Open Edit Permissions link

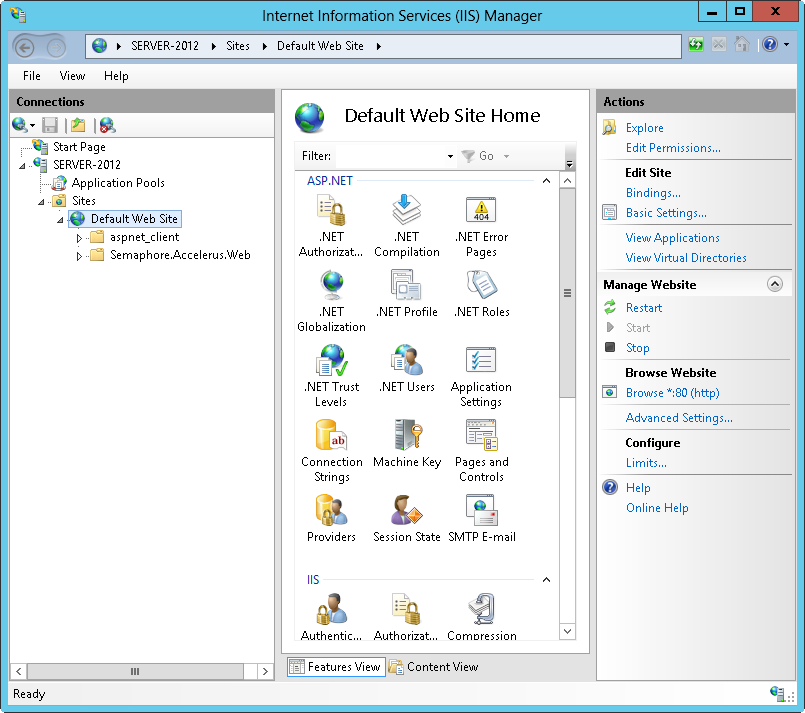click(673, 148)
